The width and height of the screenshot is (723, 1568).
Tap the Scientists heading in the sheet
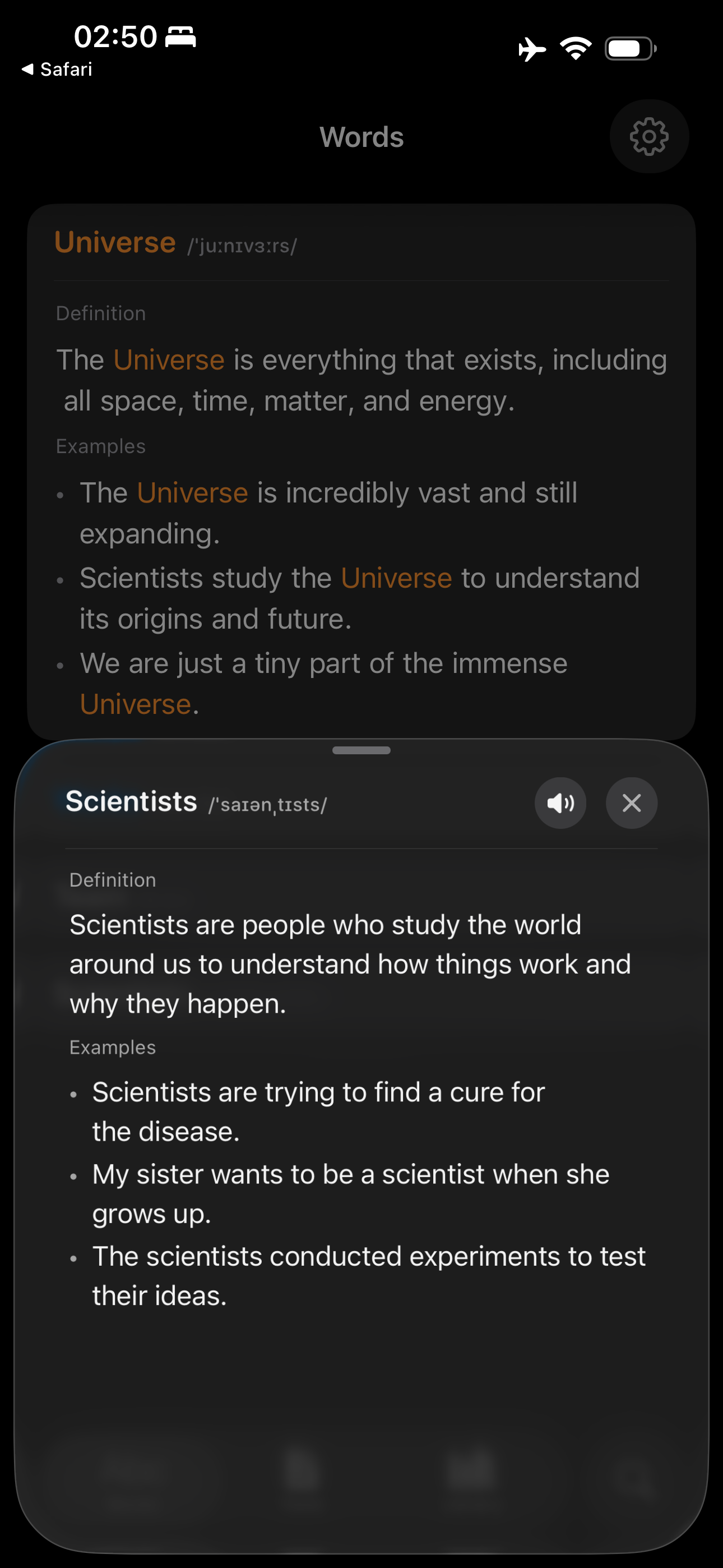tap(131, 801)
